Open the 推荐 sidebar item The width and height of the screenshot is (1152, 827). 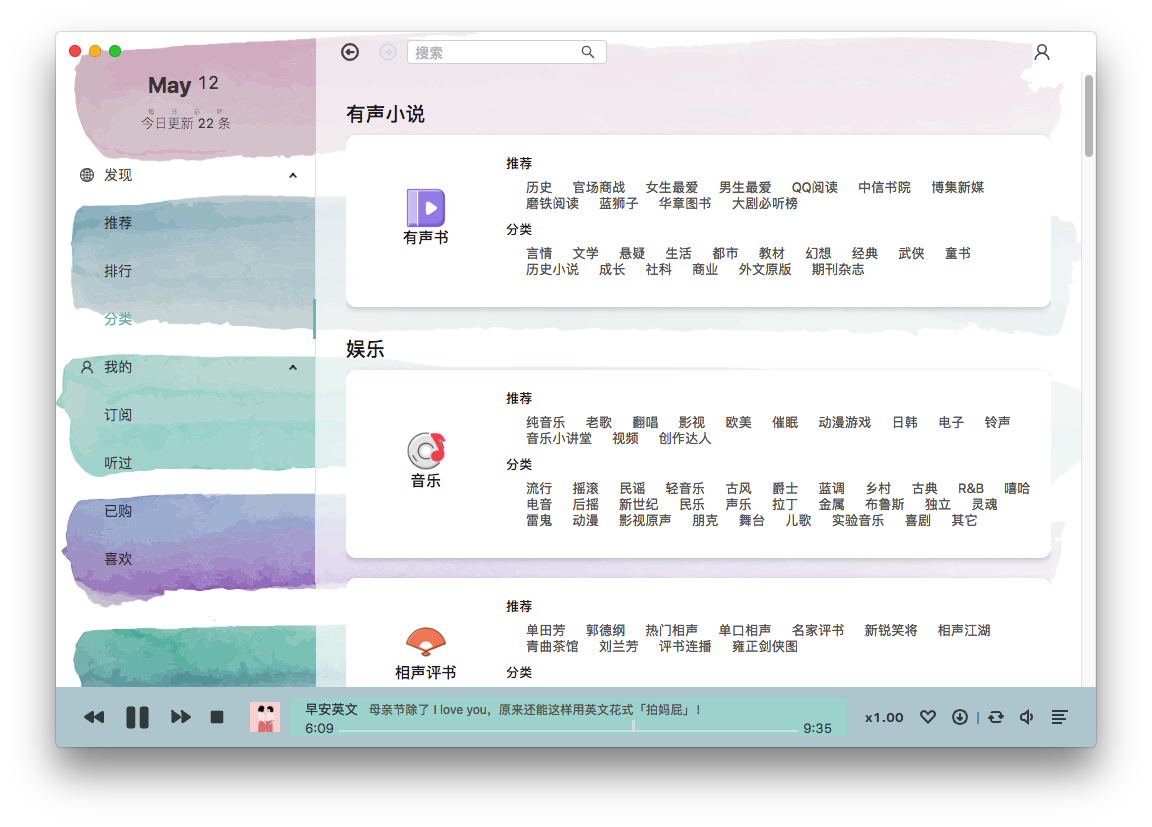coord(118,223)
